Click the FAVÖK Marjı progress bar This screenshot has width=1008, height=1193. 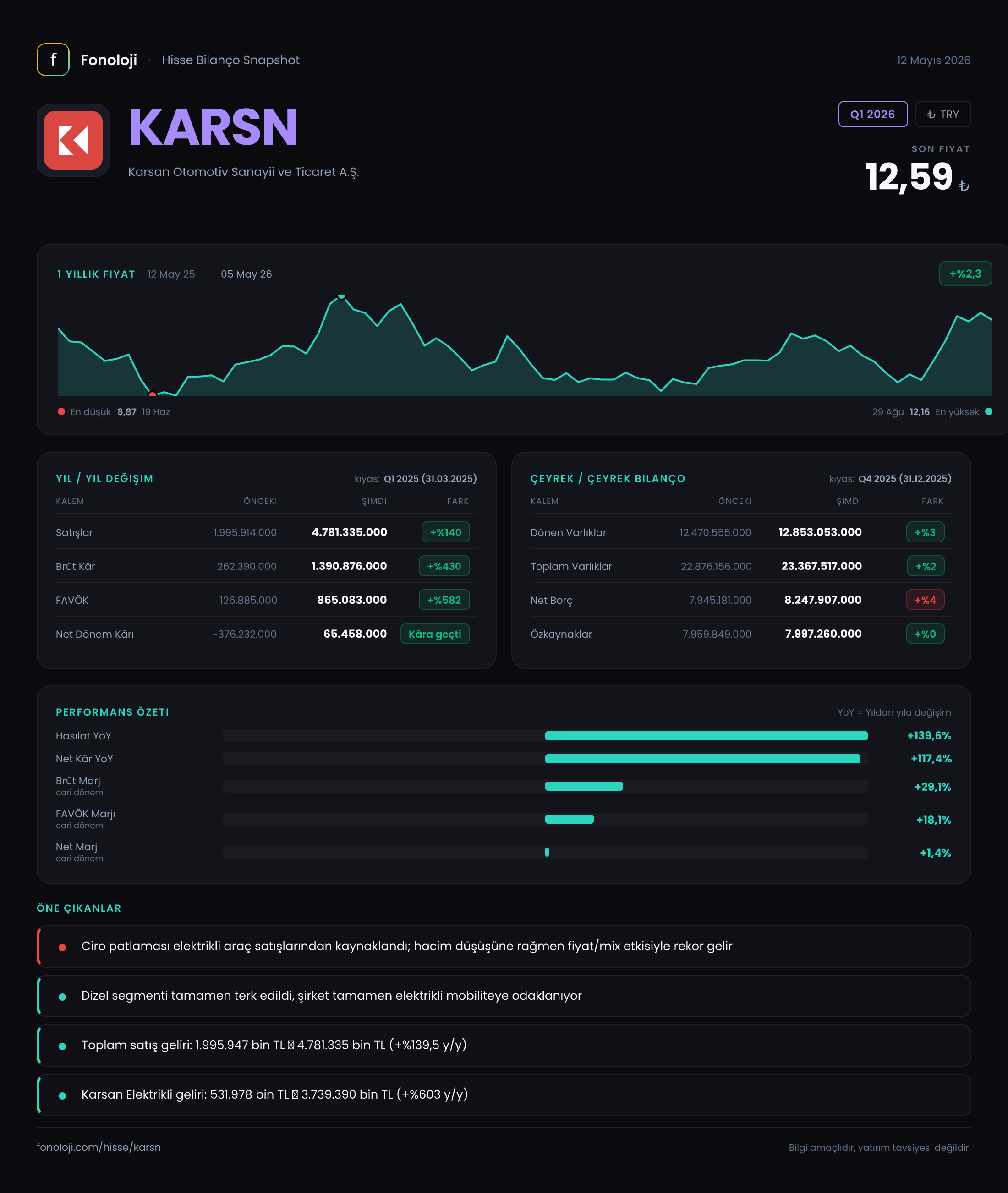[545, 819]
